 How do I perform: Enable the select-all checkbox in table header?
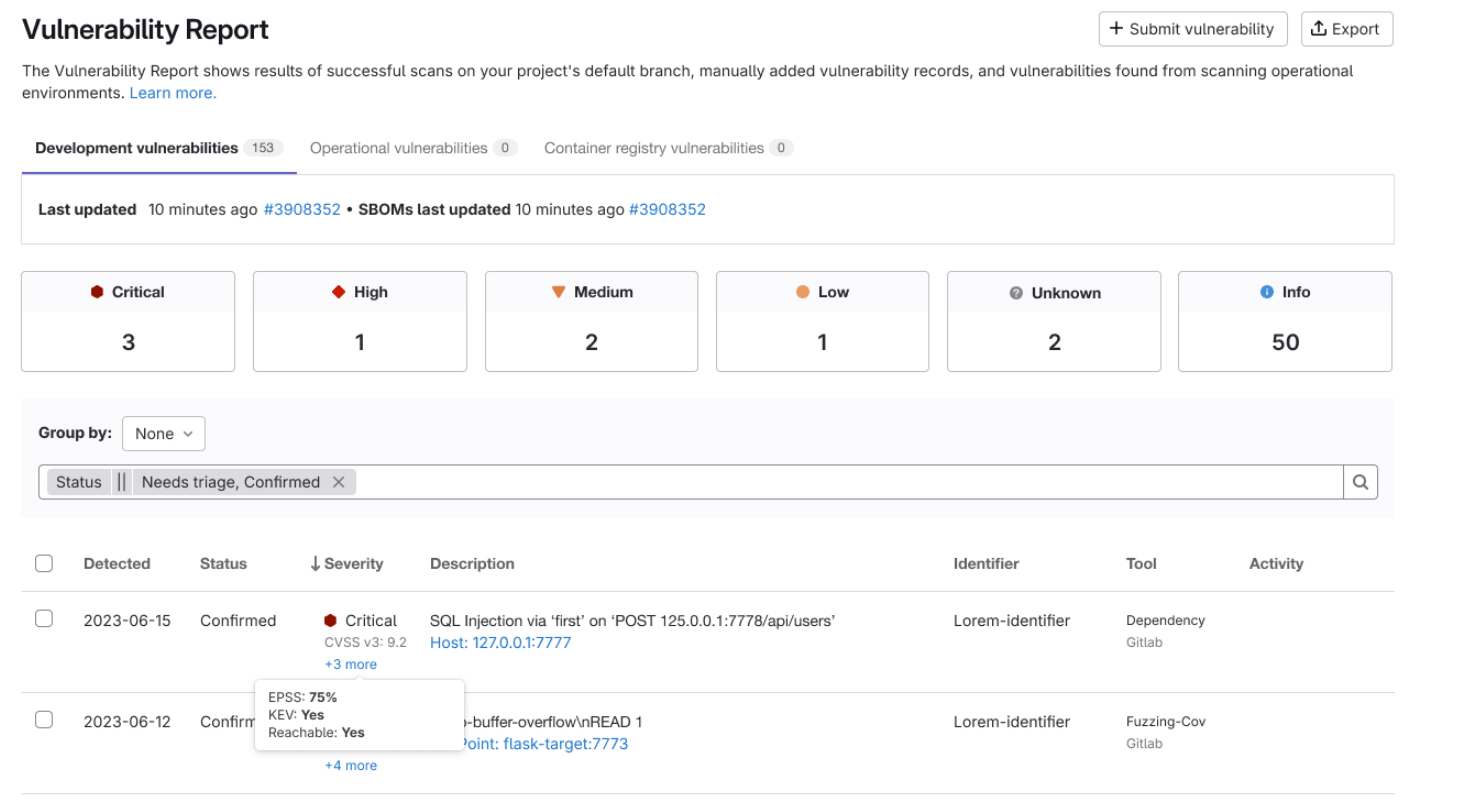coord(44,563)
